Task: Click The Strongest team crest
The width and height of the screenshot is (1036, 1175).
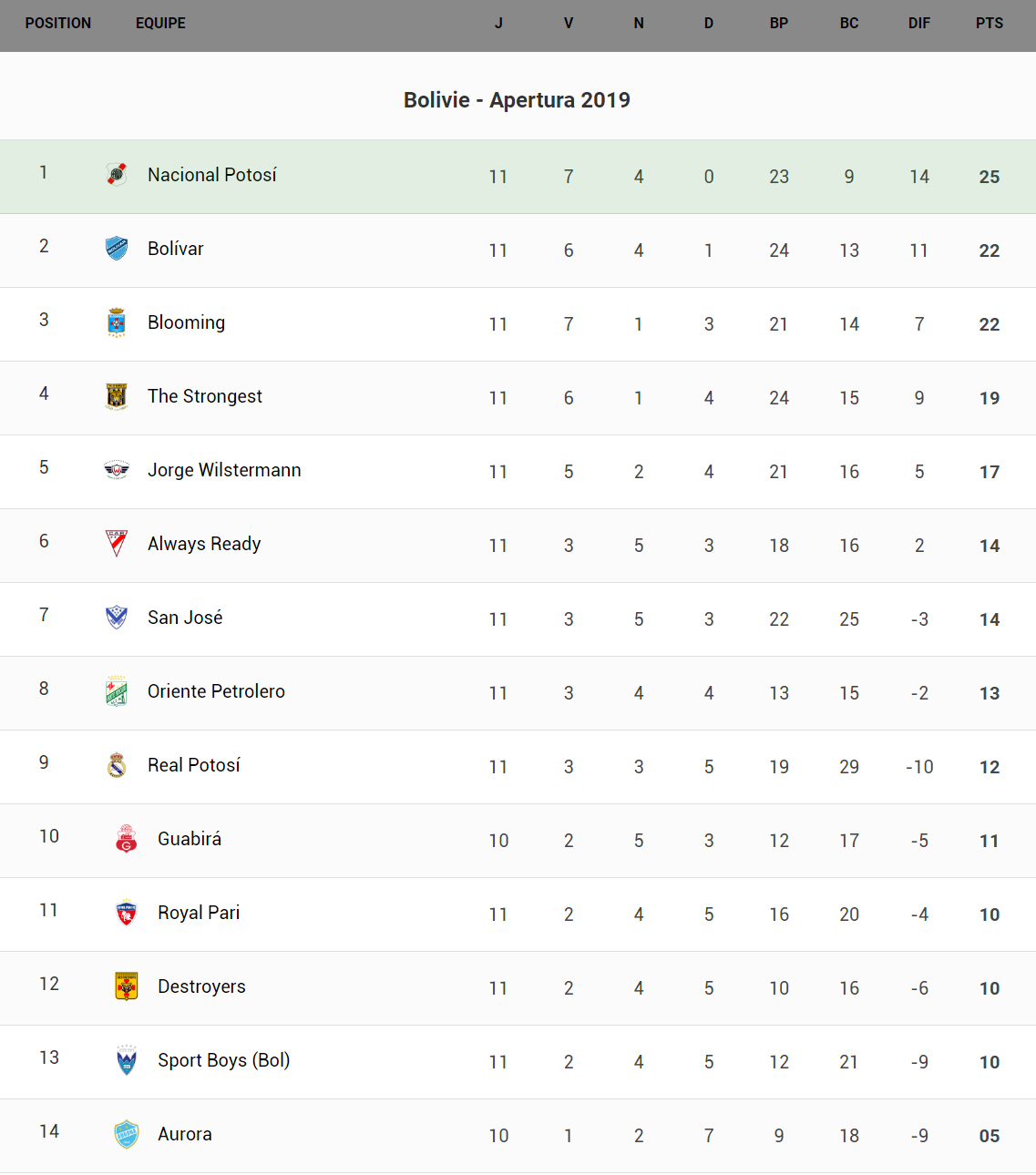Action: [117, 396]
